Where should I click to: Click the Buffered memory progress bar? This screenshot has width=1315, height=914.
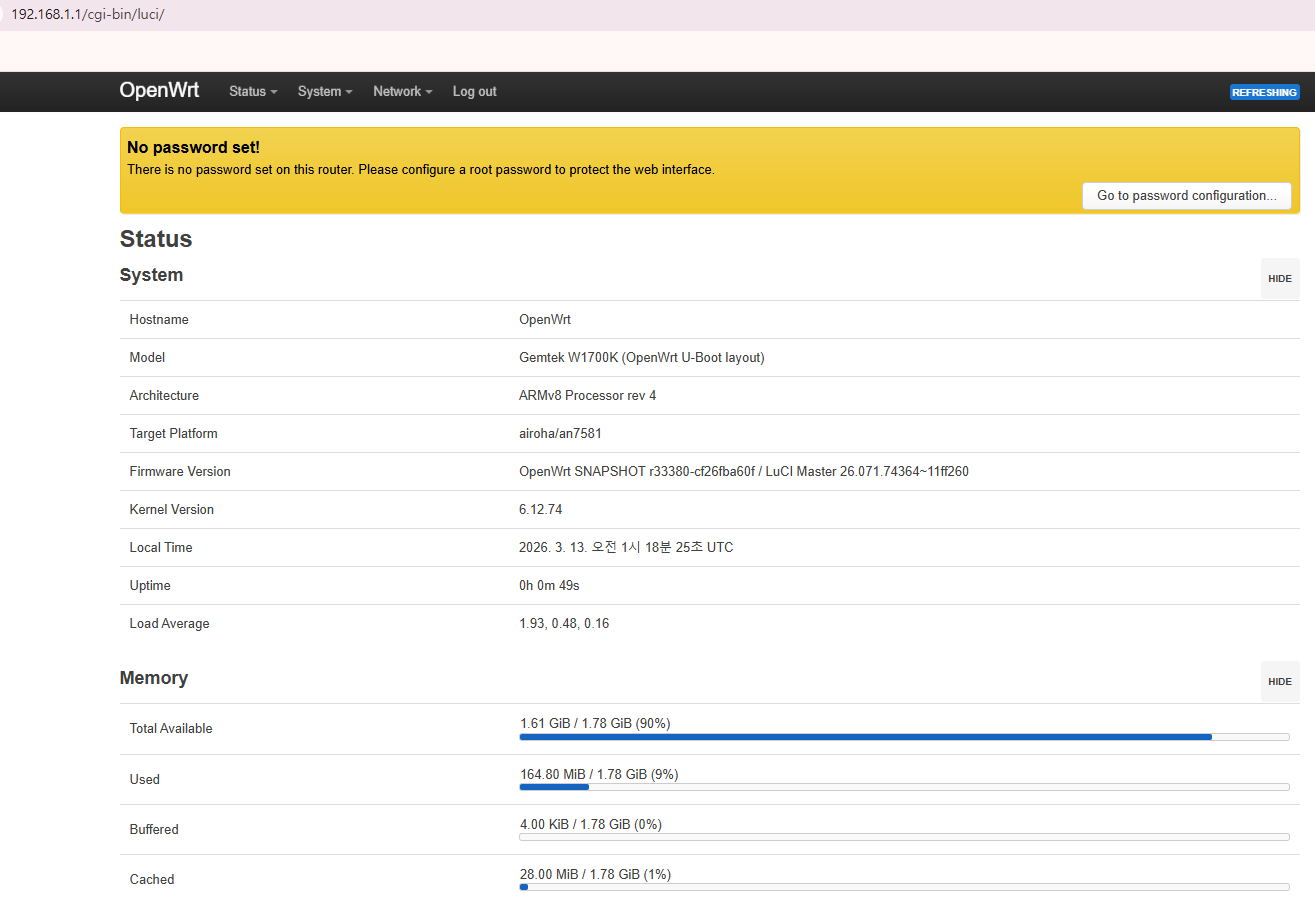pos(904,837)
